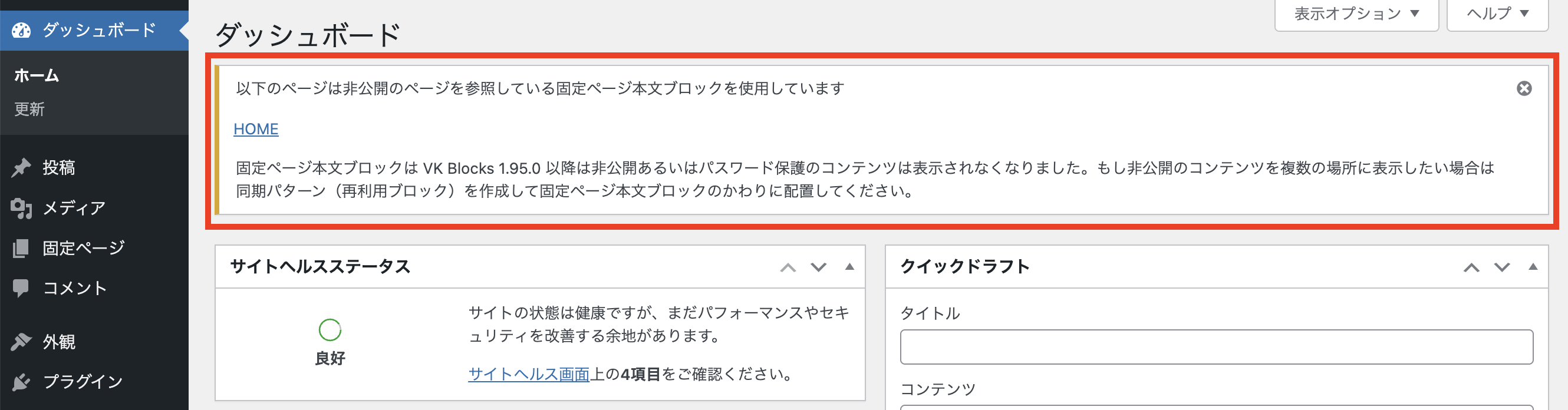
Task: Dismiss the VK Blocks notice via X icon
Action: (1525, 88)
